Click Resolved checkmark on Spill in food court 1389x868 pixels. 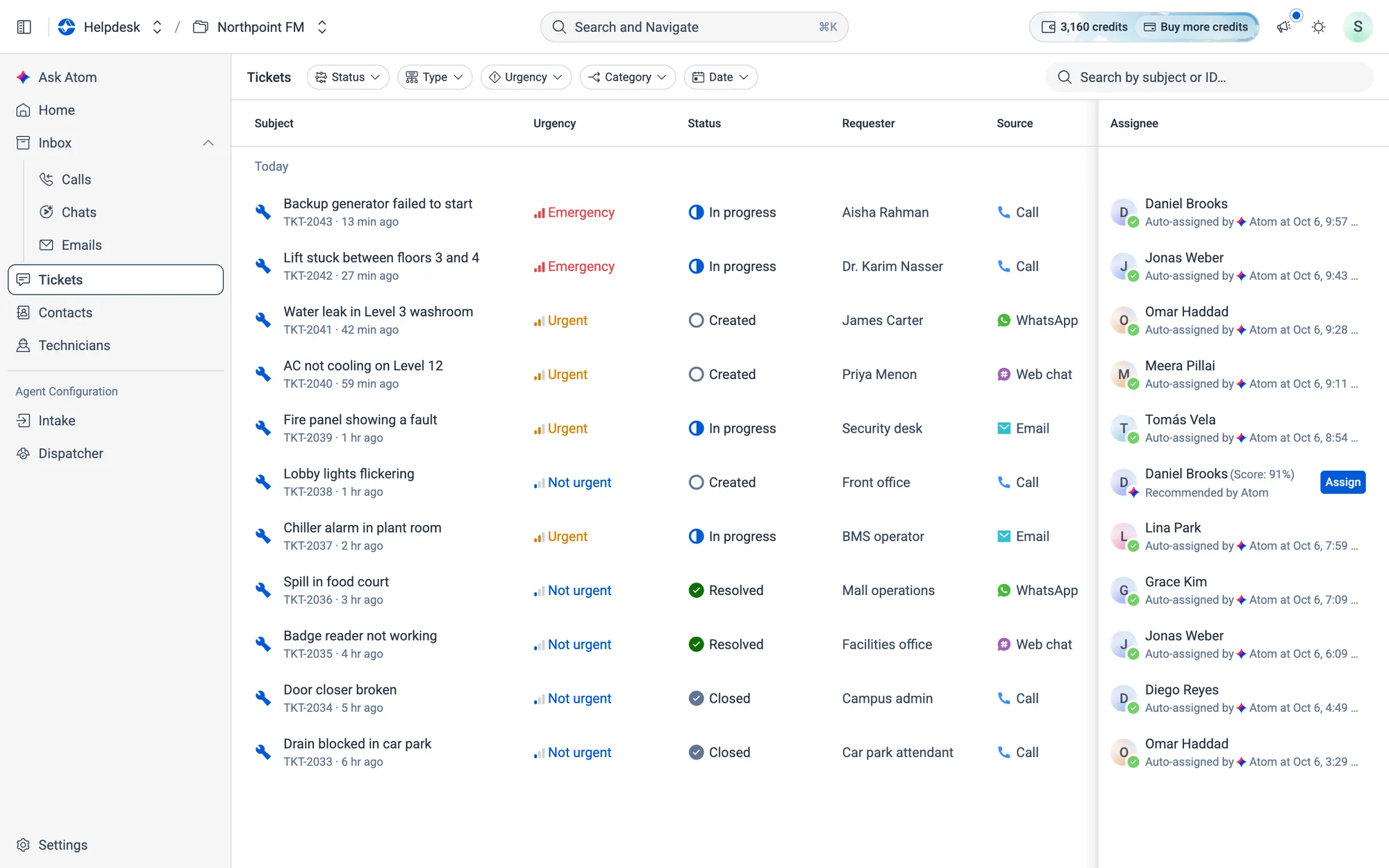(696, 590)
